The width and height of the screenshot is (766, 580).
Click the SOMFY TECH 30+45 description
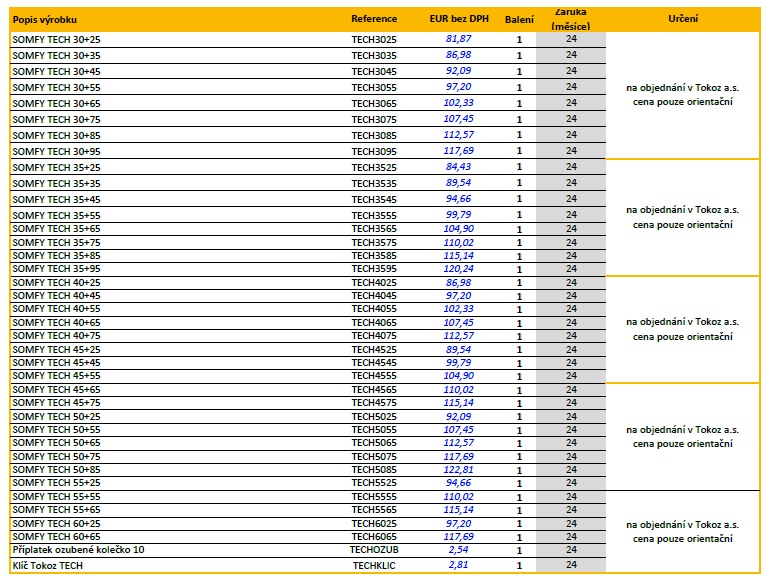click(x=56, y=72)
